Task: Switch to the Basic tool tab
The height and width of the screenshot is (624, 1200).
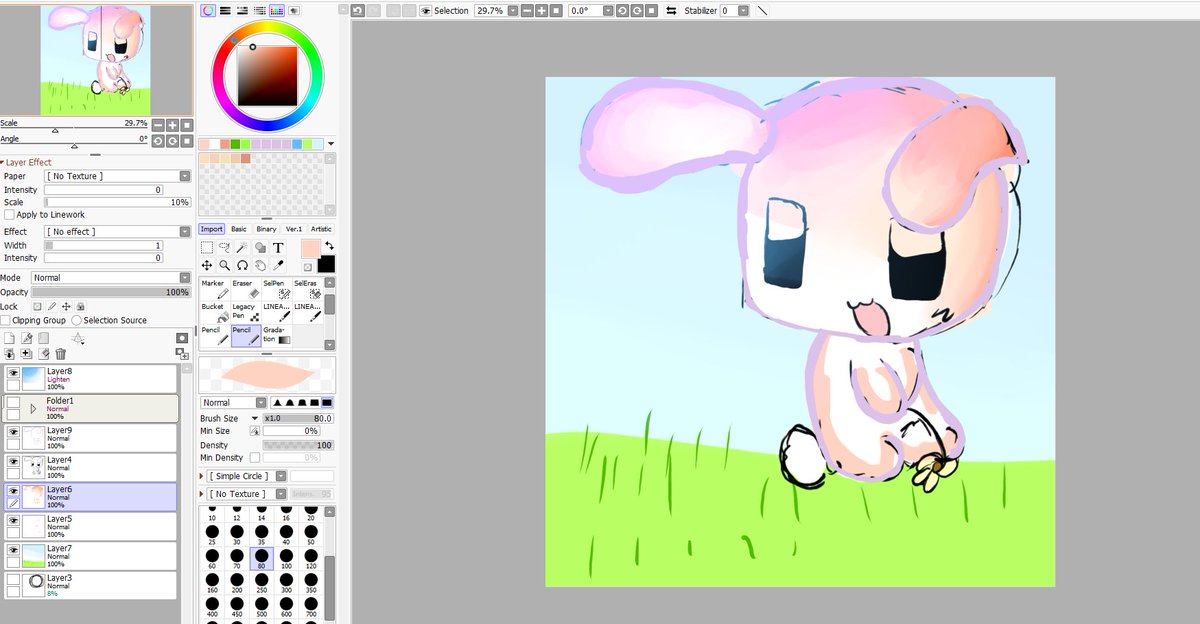Action: coord(239,229)
